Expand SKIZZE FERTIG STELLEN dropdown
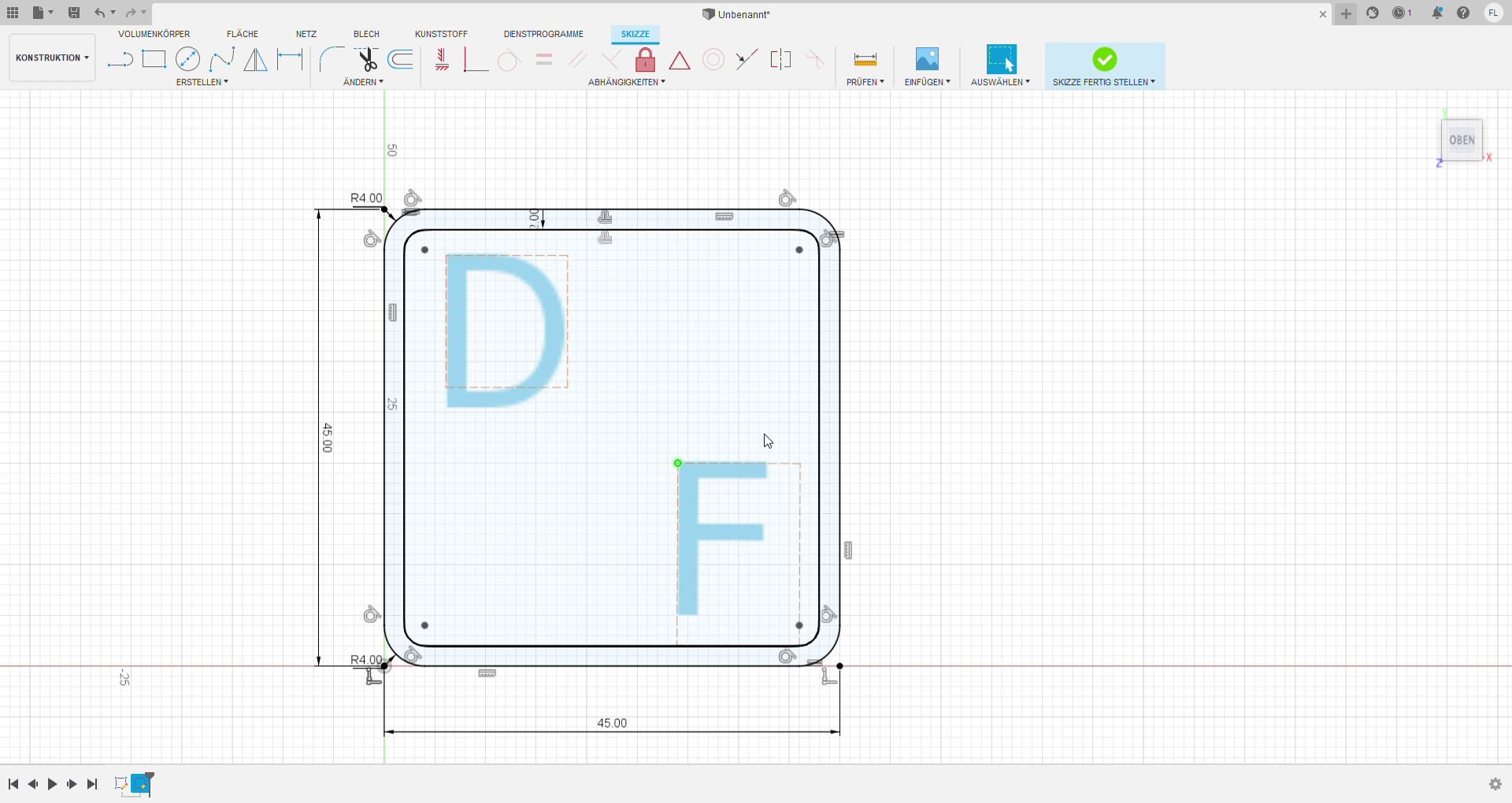 coord(1104,82)
